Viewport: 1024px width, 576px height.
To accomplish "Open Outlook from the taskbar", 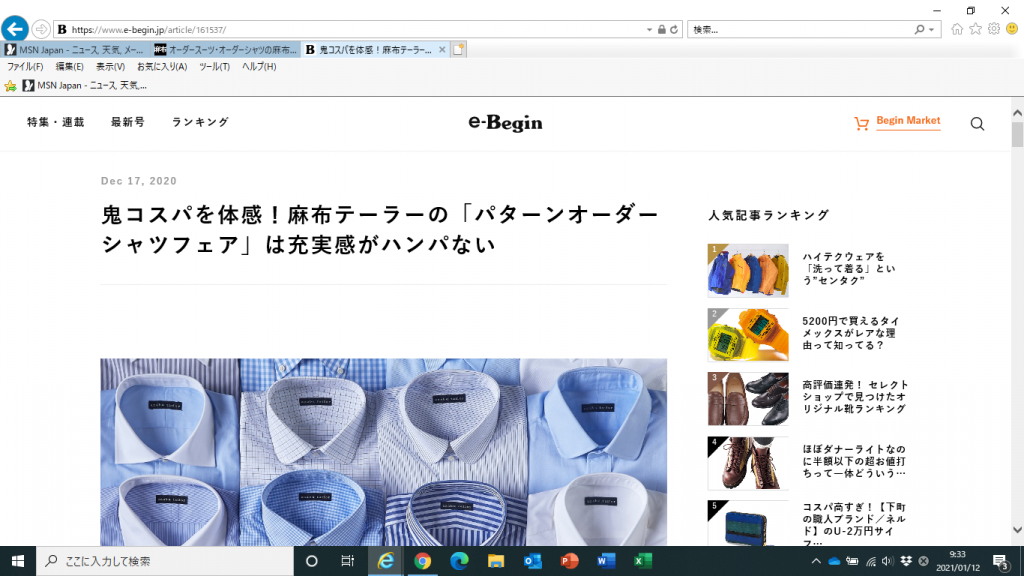I will [x=532, y=561].
